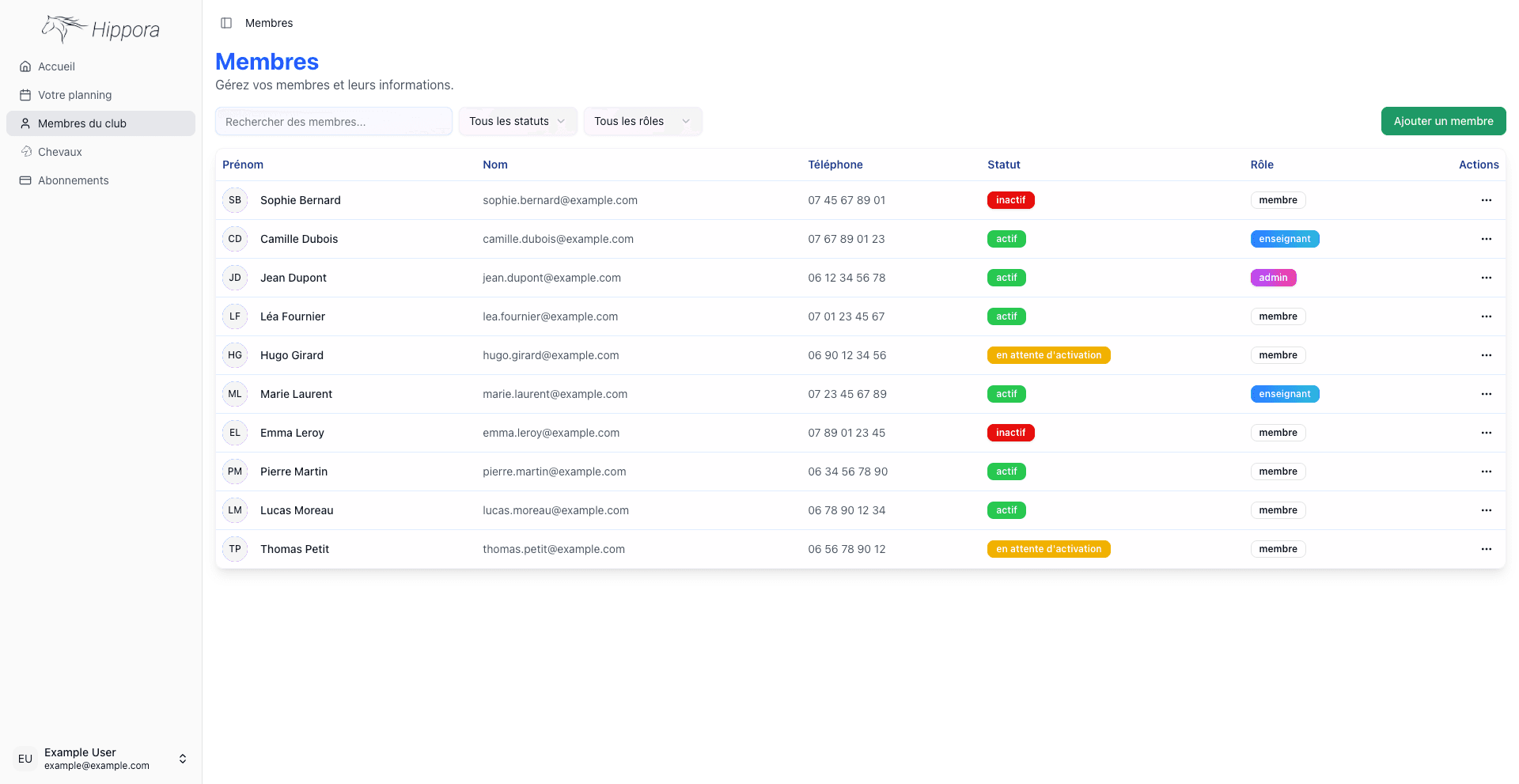Open the Tous les rôles filter
Screen dimensions: 1519x784
(642, 121)
